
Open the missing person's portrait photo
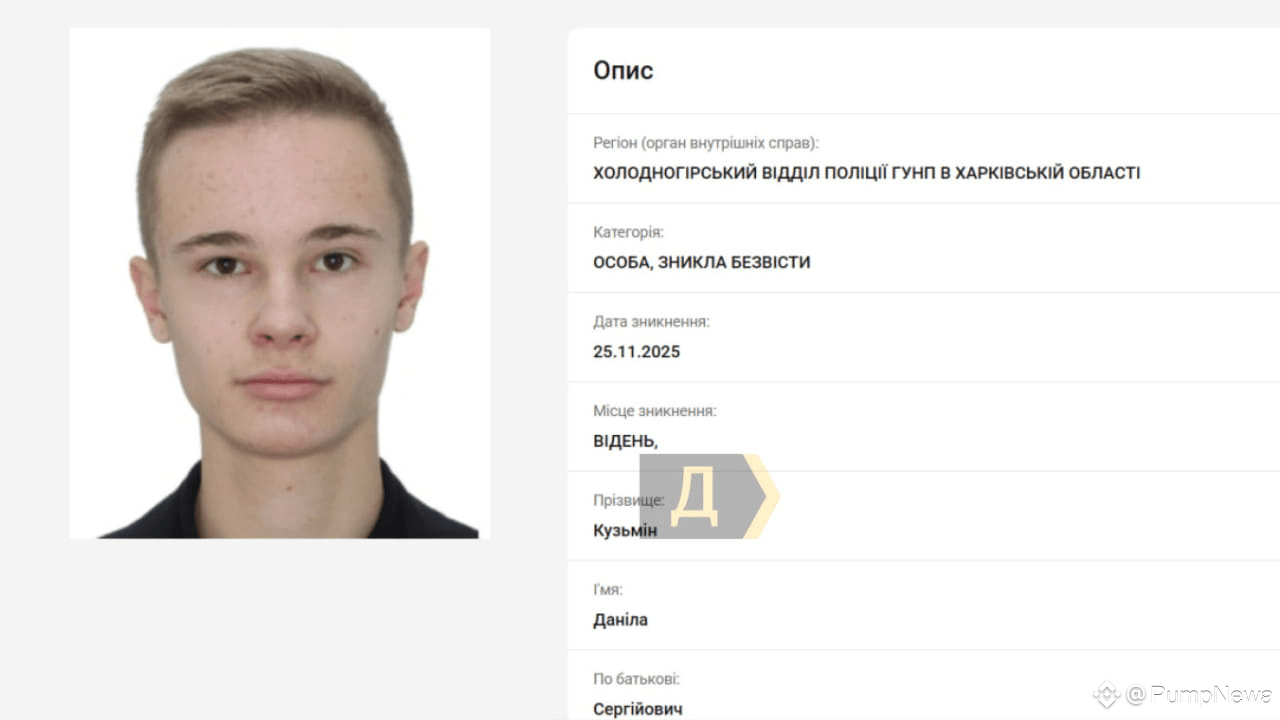tap(279, 283)
